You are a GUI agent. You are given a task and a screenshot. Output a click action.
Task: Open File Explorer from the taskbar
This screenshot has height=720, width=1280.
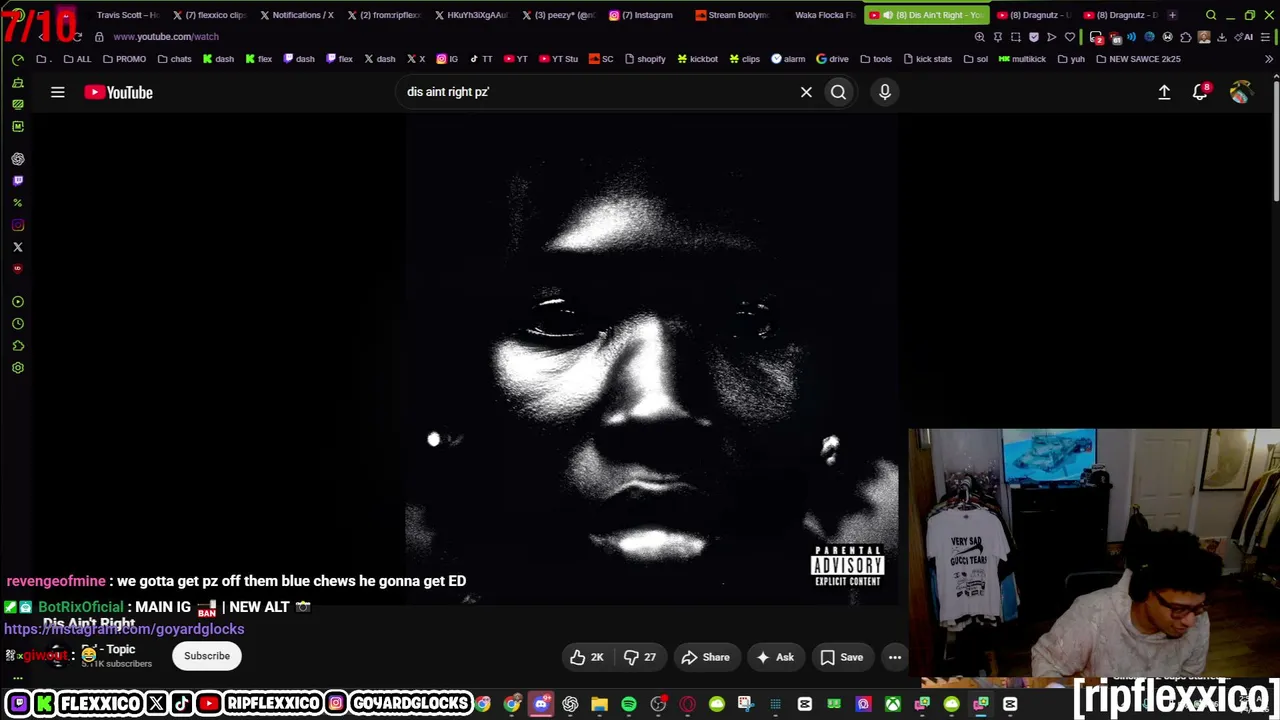(x=600, y=705)
